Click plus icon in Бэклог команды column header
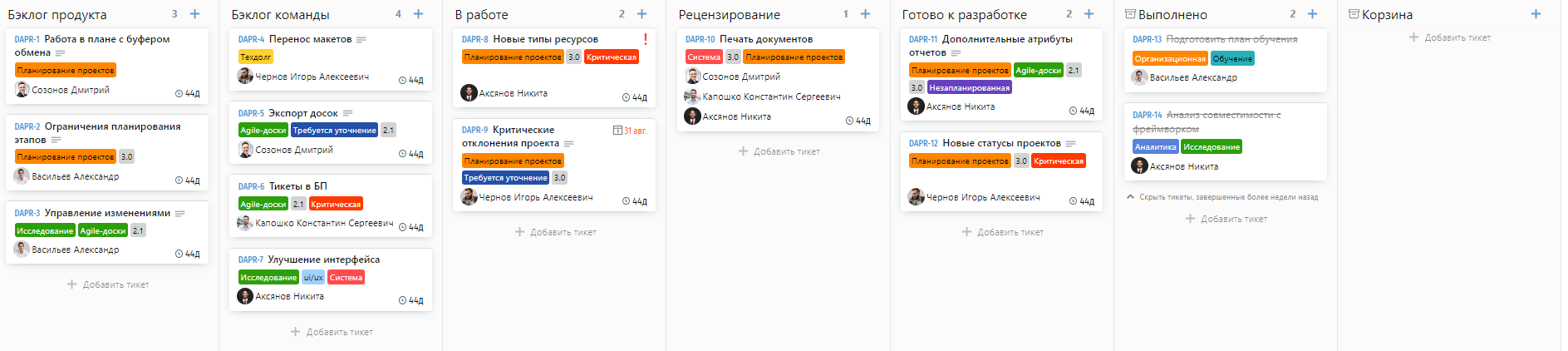Screen dimensions: 1568x351 (x=418, y=14)
